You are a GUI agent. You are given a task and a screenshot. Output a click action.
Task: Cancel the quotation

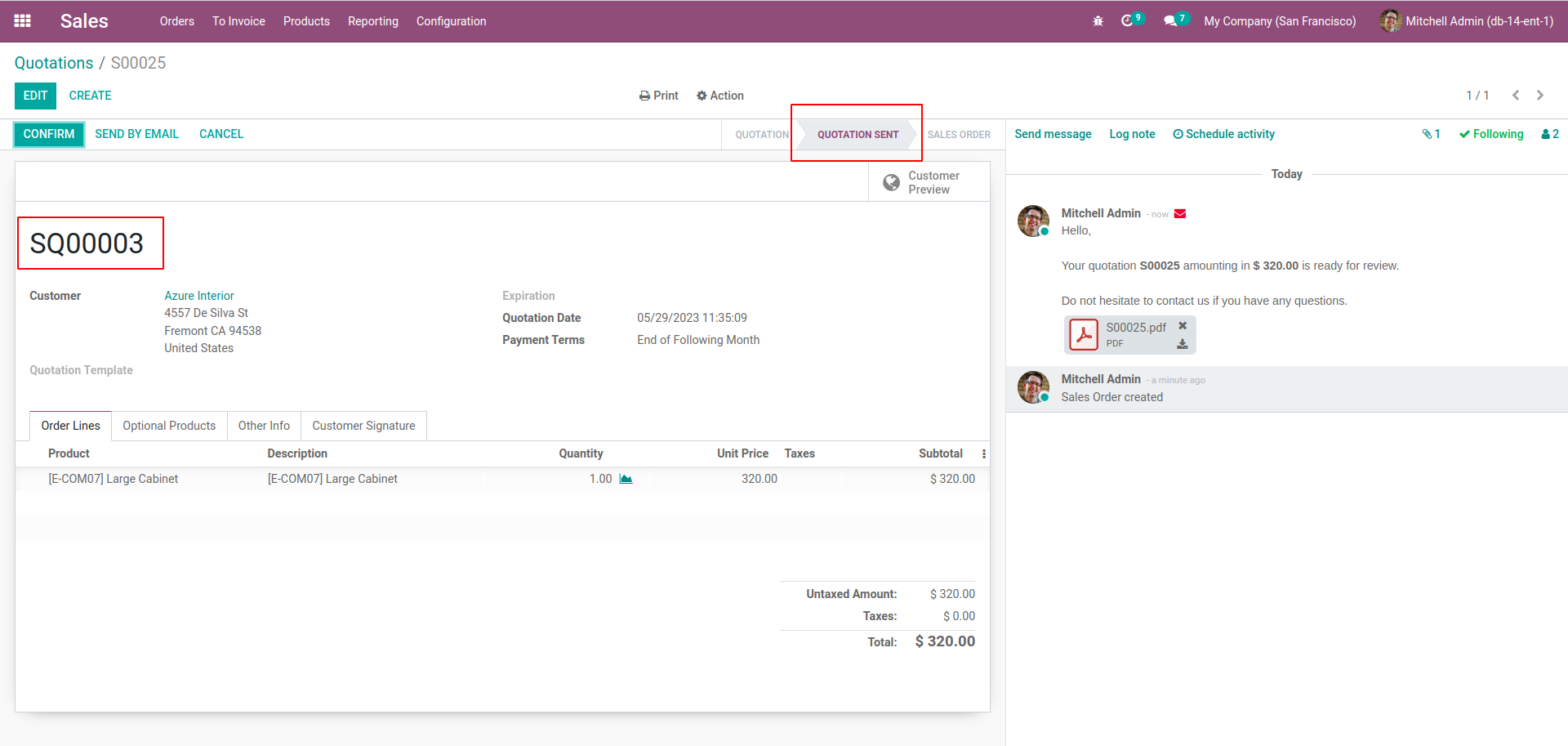point(221,134)
